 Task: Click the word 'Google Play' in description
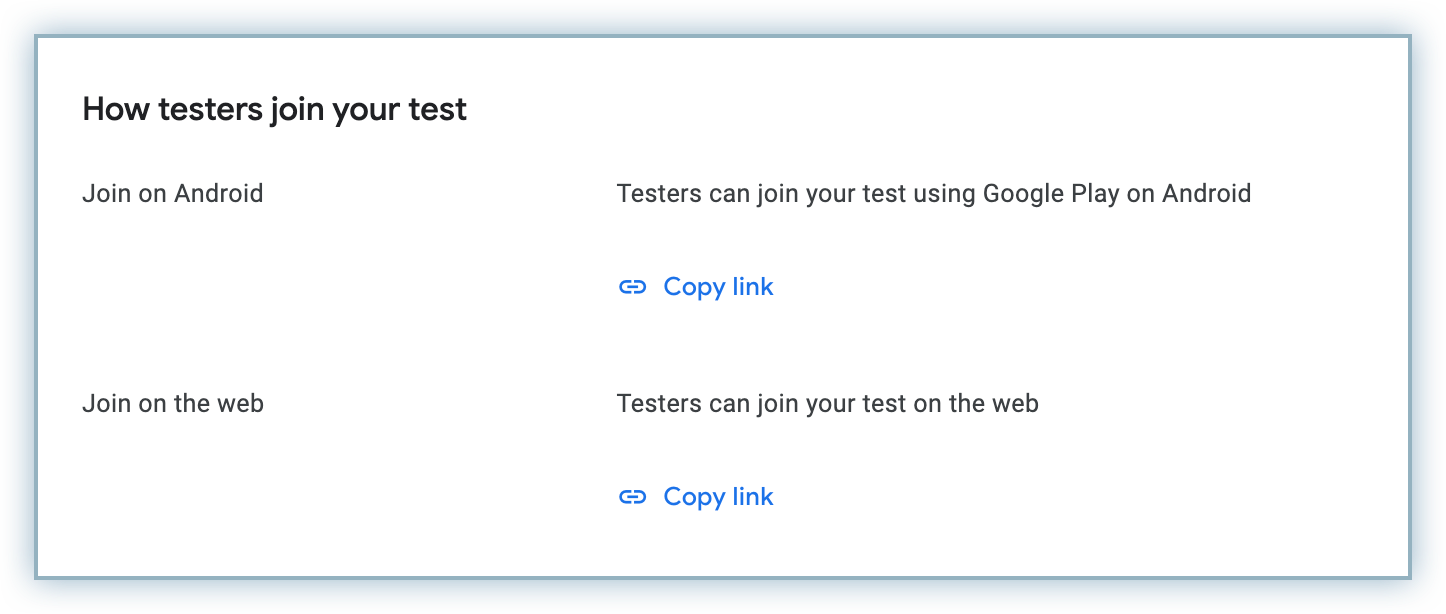[x=1050, y=193]
